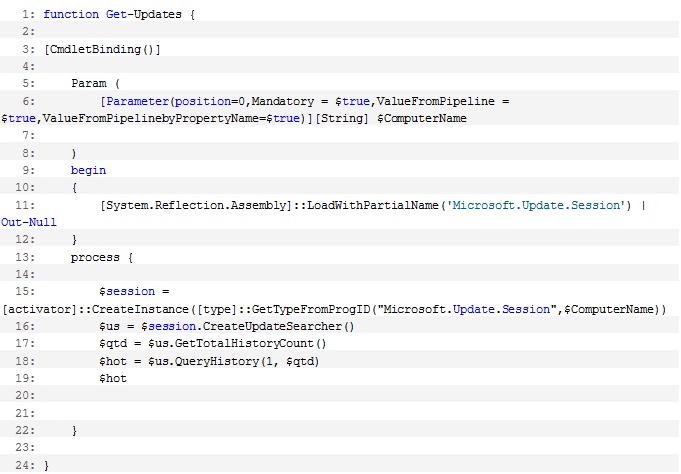Click the [CmdletBinding()] attribute on line 3

[103, 48]
